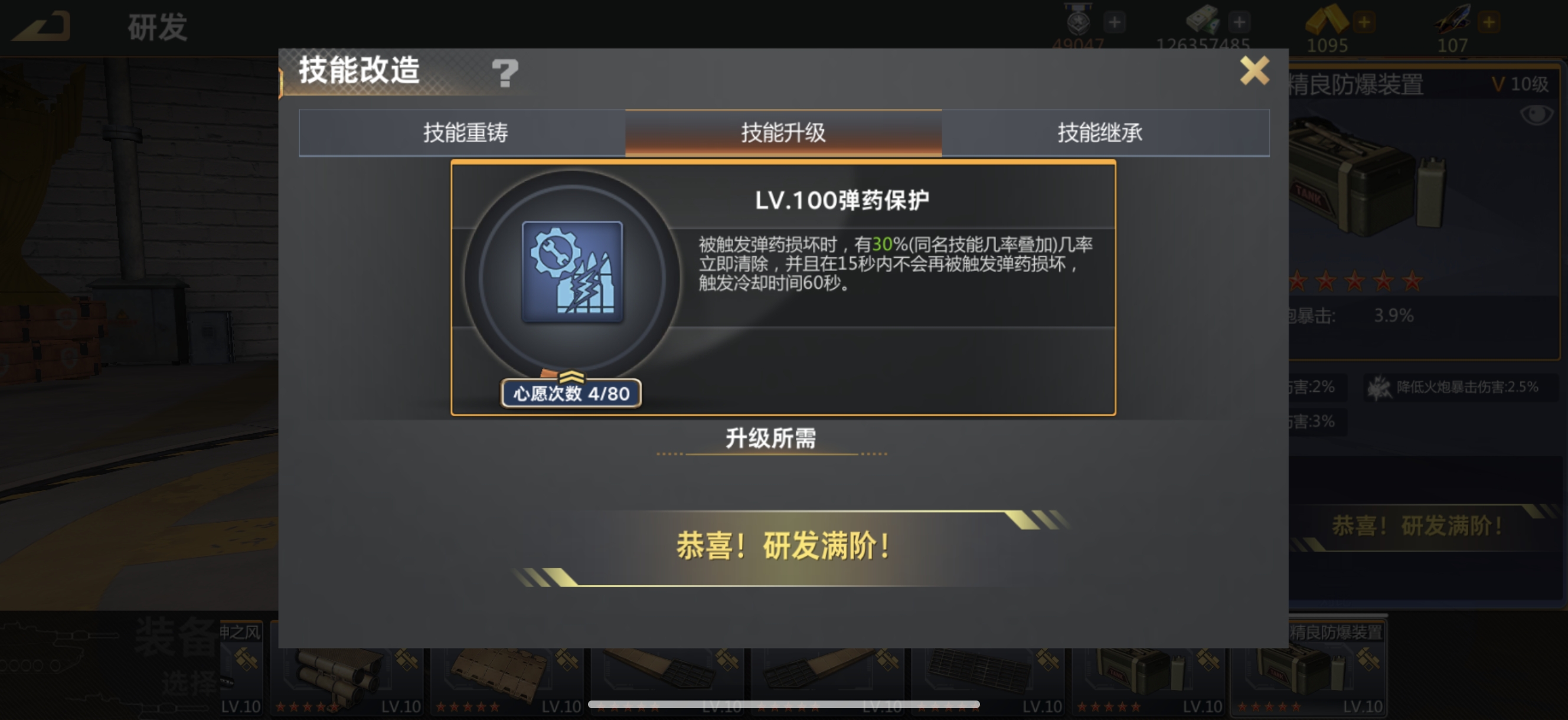Viewport: 1568px width, 720px height.
Task: Add more gold bars with plus icon
Action: coord(1364,22)
